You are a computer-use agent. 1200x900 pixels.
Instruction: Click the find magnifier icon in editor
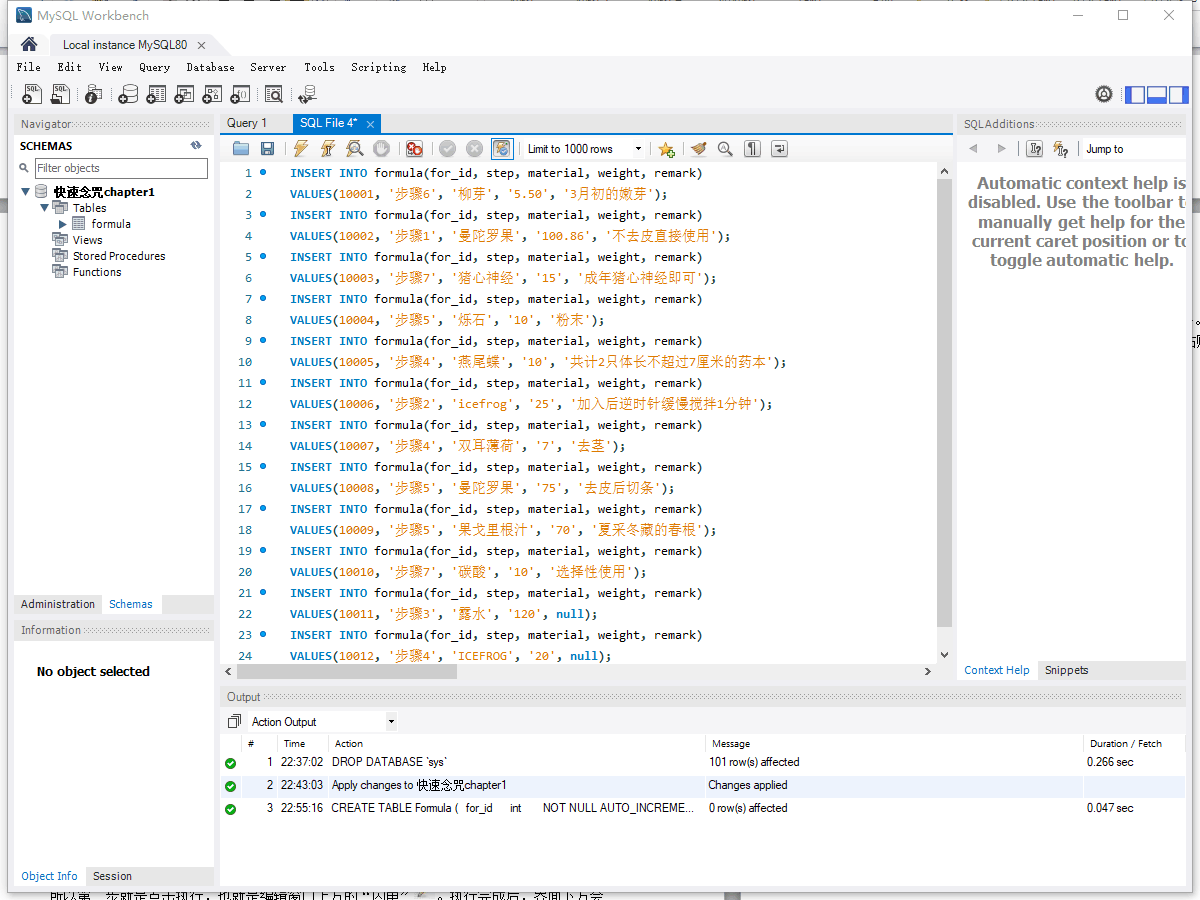click(725, 149)
